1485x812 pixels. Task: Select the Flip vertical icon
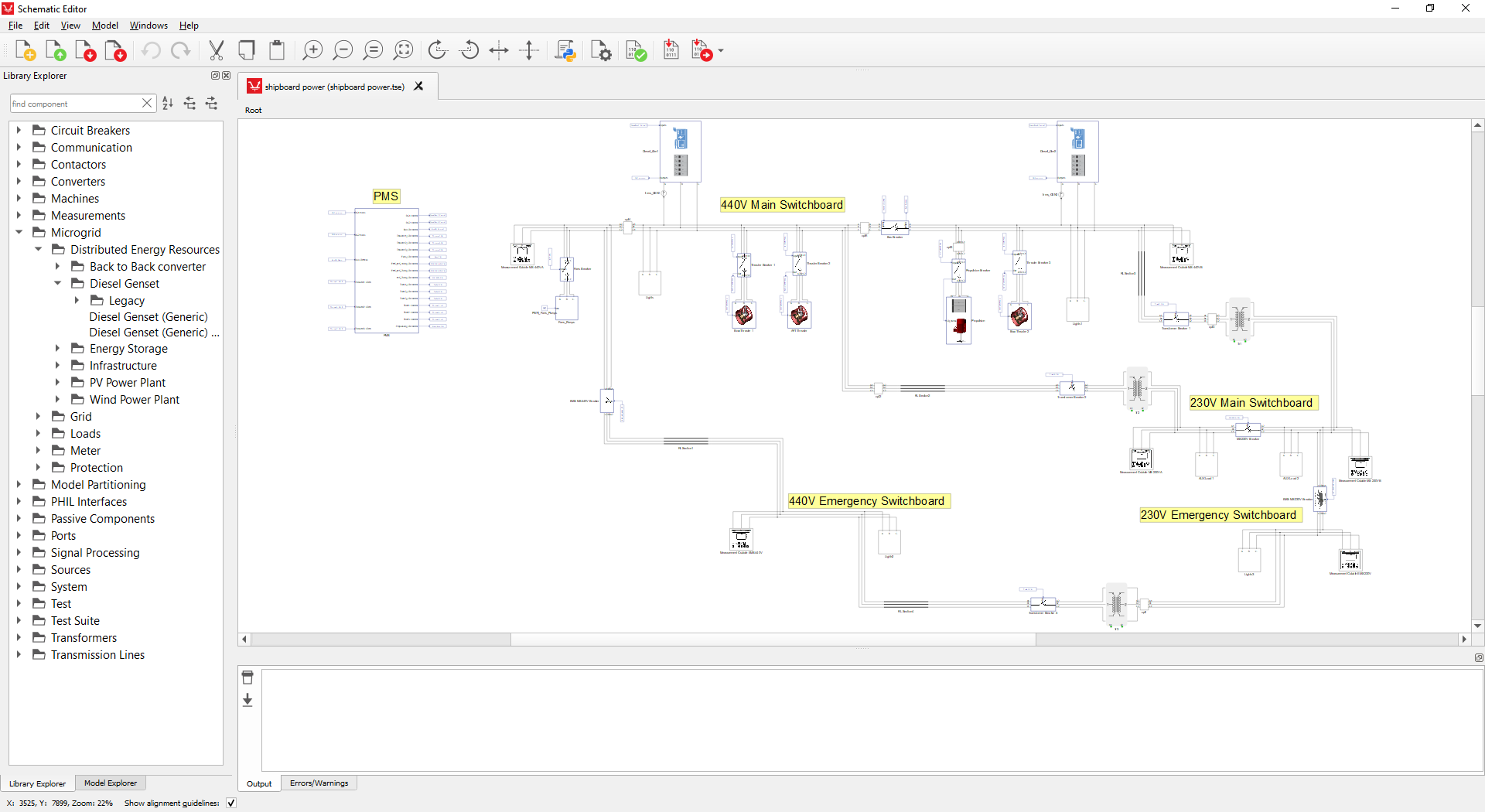click(530, 50)
